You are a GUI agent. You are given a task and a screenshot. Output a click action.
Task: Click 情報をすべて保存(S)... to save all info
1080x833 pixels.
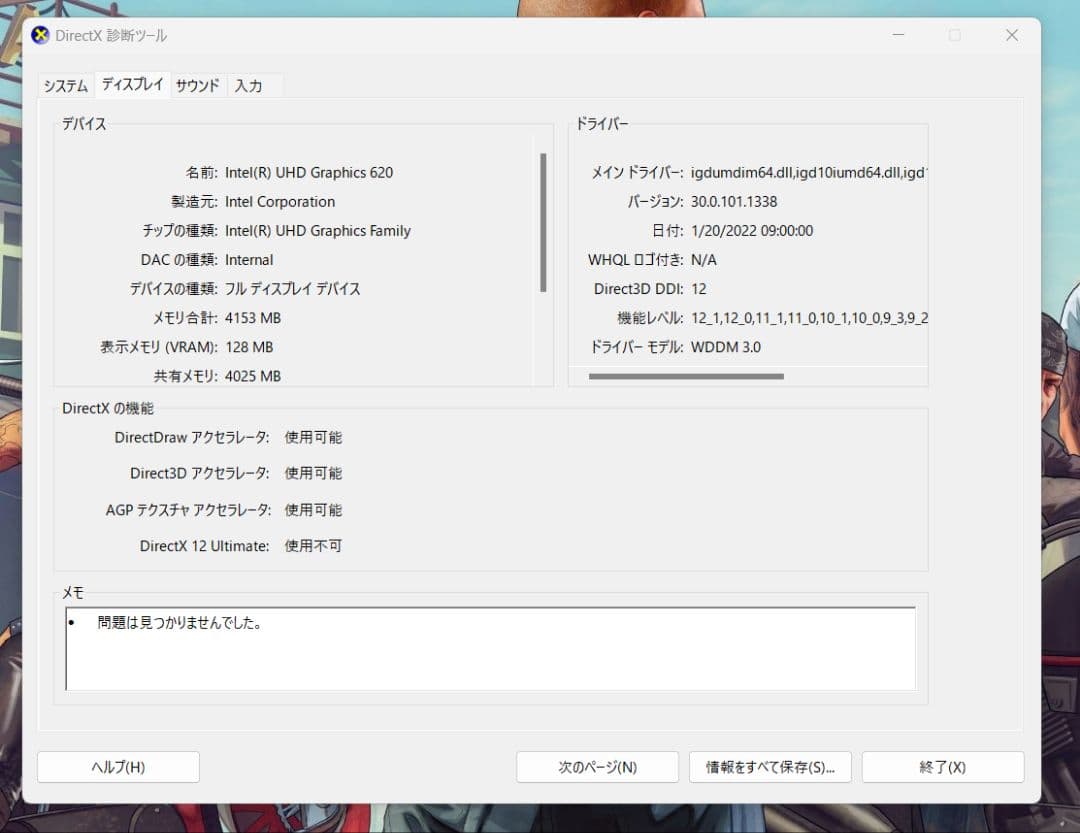click(x=770, y=767)
